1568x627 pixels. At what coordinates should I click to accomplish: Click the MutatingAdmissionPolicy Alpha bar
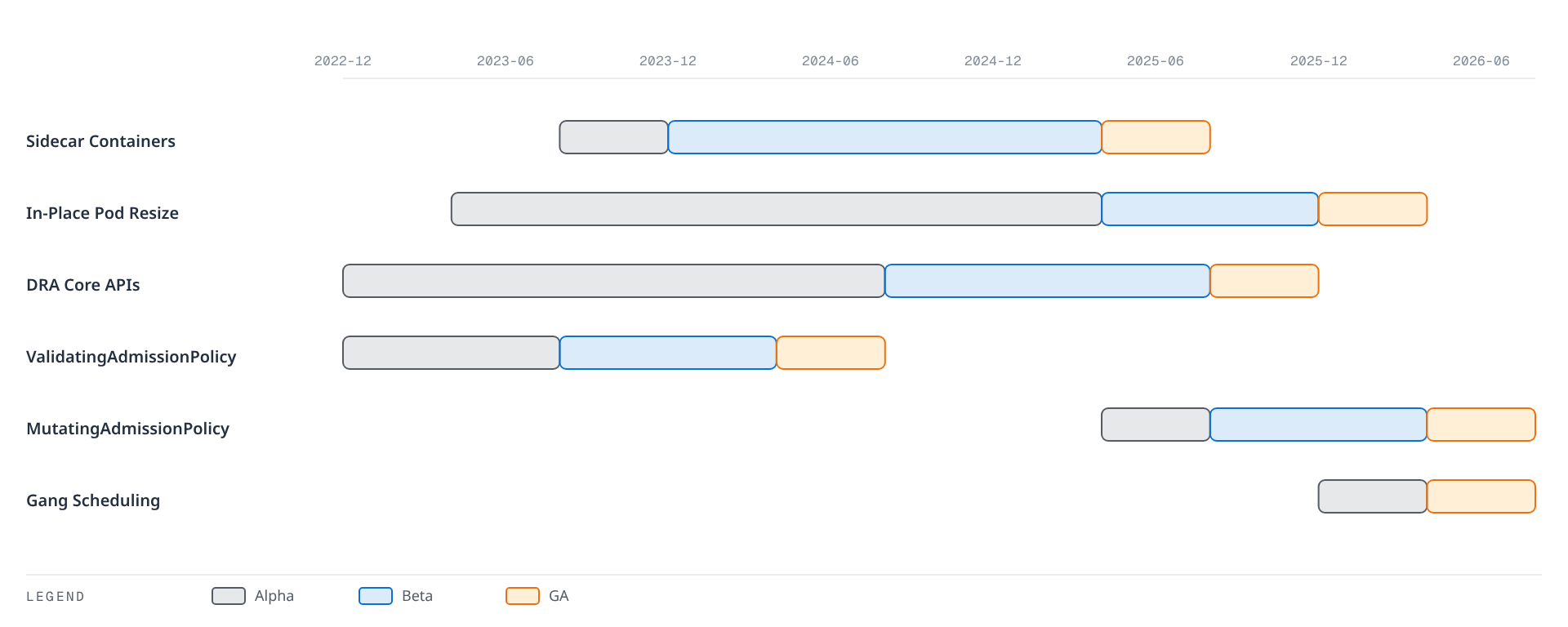point(1156,425)
